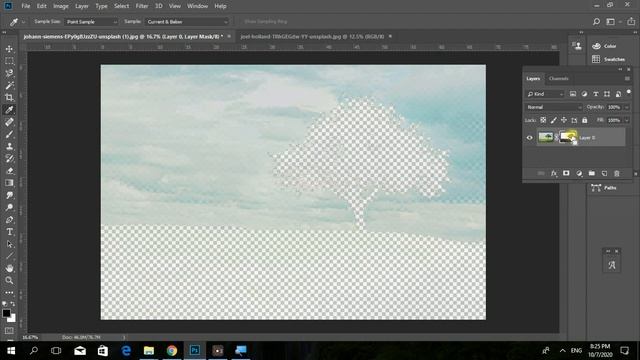The image size is (640, 360).
Task: Open the Image menu
Action: click(x=61, y=6)
